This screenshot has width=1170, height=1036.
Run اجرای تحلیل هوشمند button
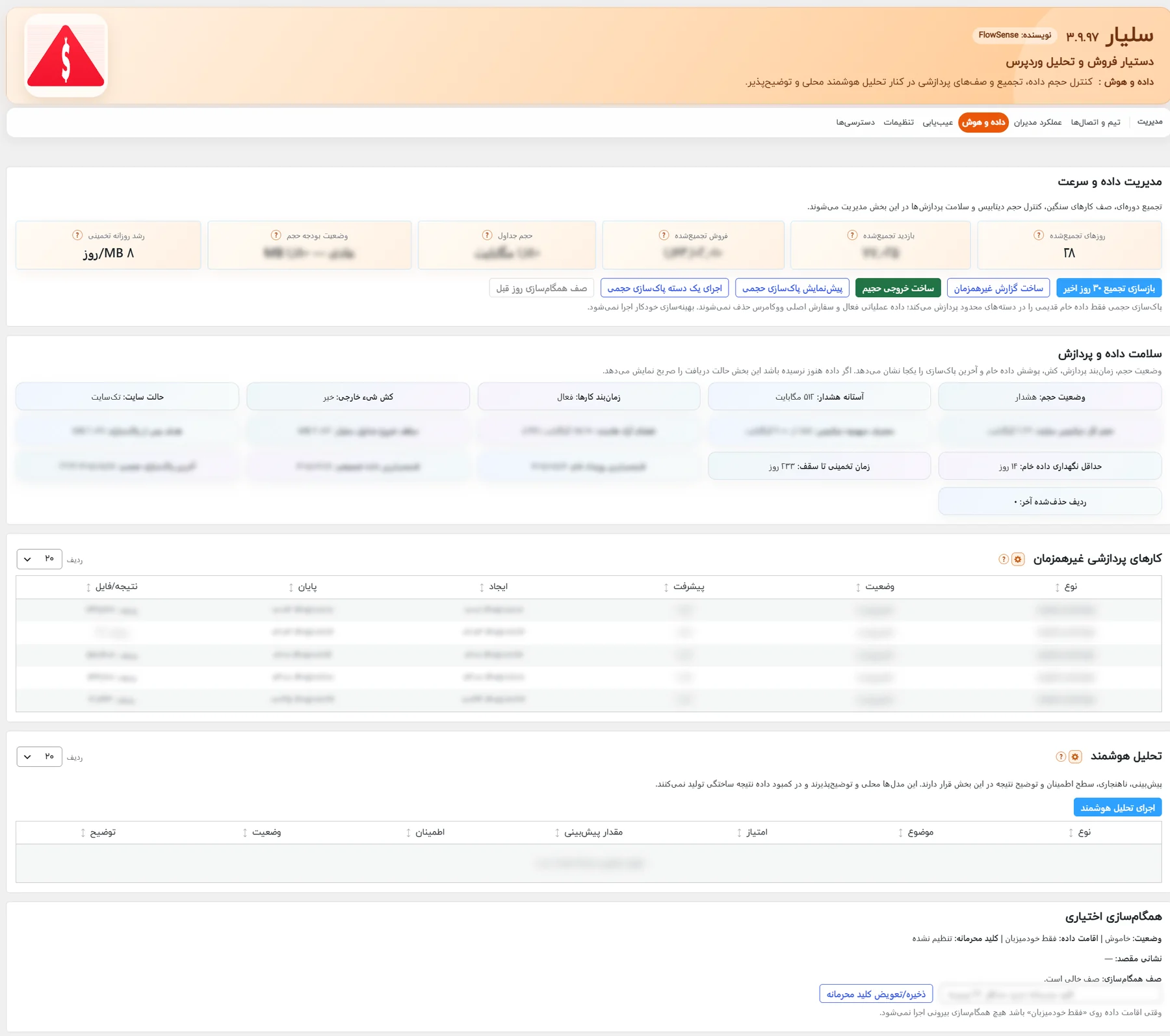coord(1118,808)
